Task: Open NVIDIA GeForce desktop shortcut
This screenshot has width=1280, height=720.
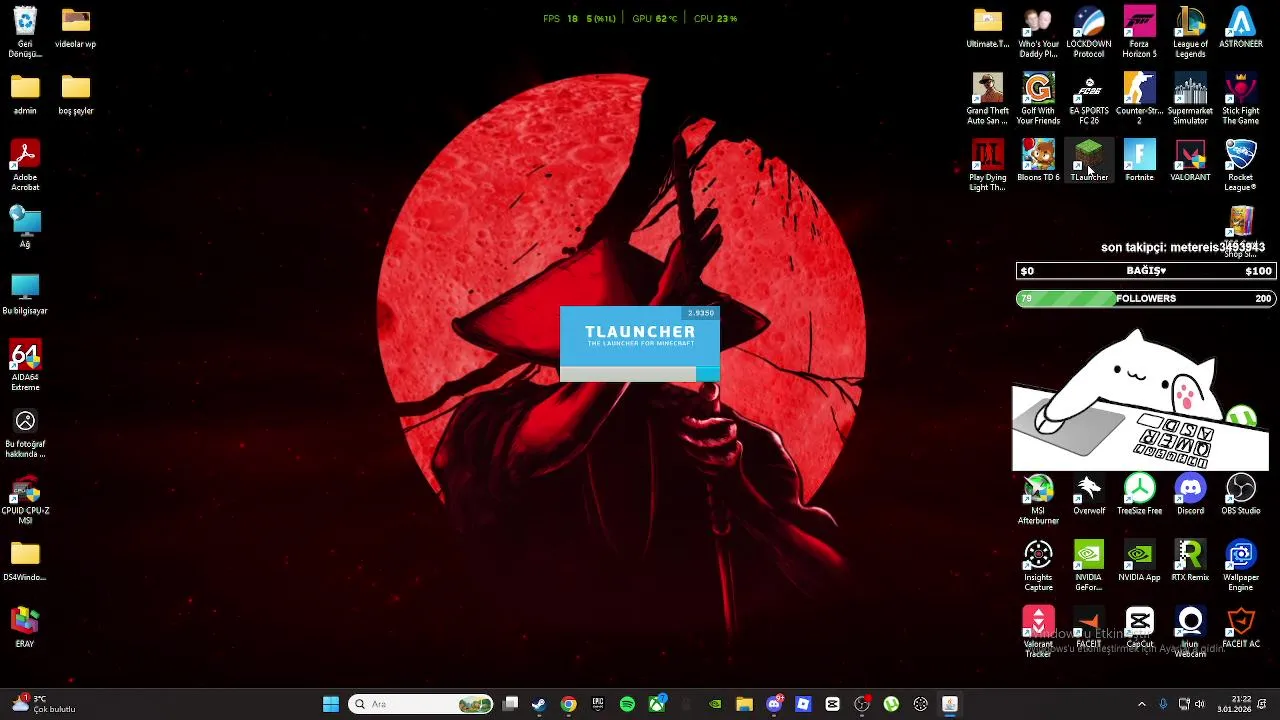Action: click(1089, 566)
